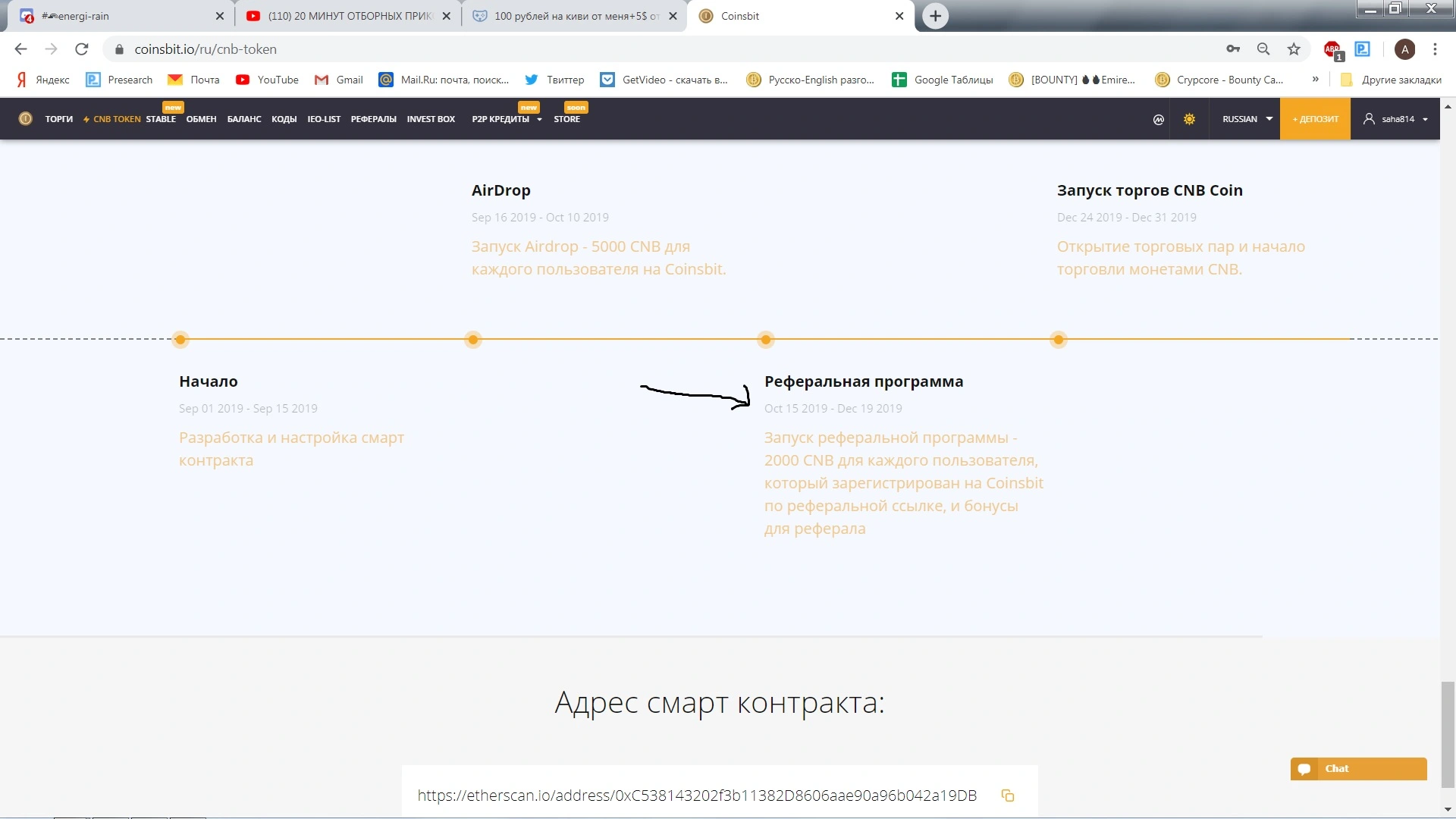Copy the smart contract address
Screen dimensions: 1456x819
click(x=1008, y=795)
